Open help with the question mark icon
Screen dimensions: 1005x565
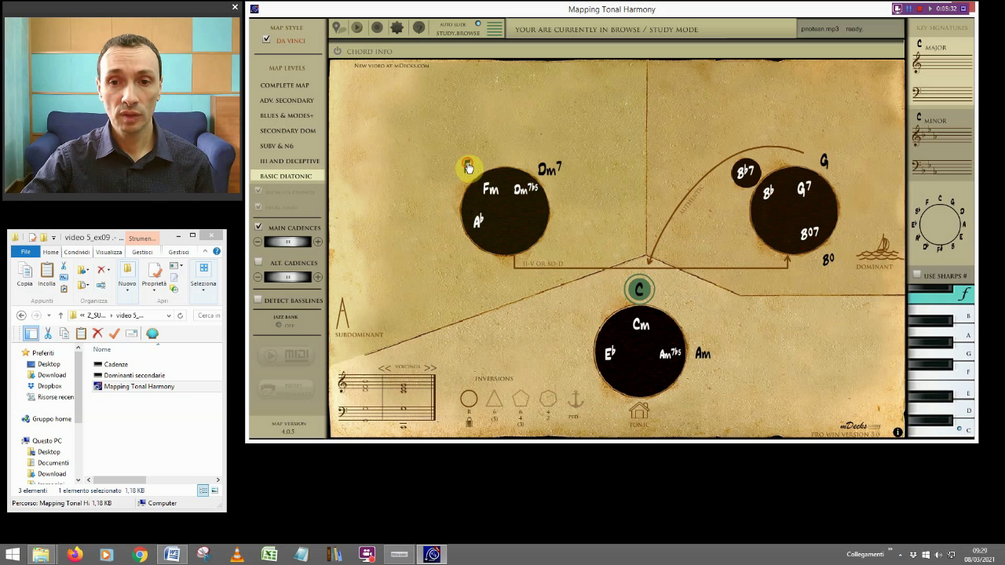coord(419,28)
